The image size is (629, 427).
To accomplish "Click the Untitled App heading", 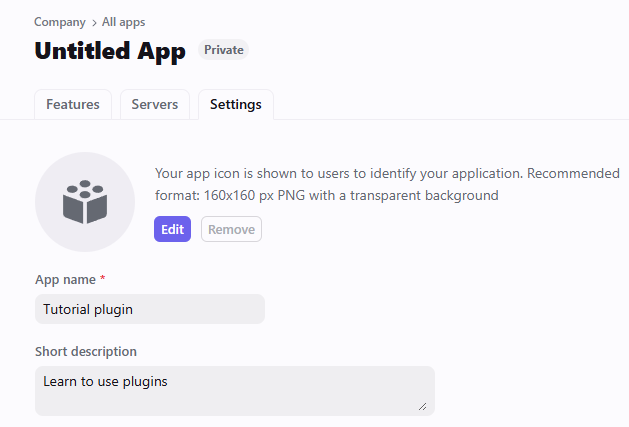I will pos(110,51).
